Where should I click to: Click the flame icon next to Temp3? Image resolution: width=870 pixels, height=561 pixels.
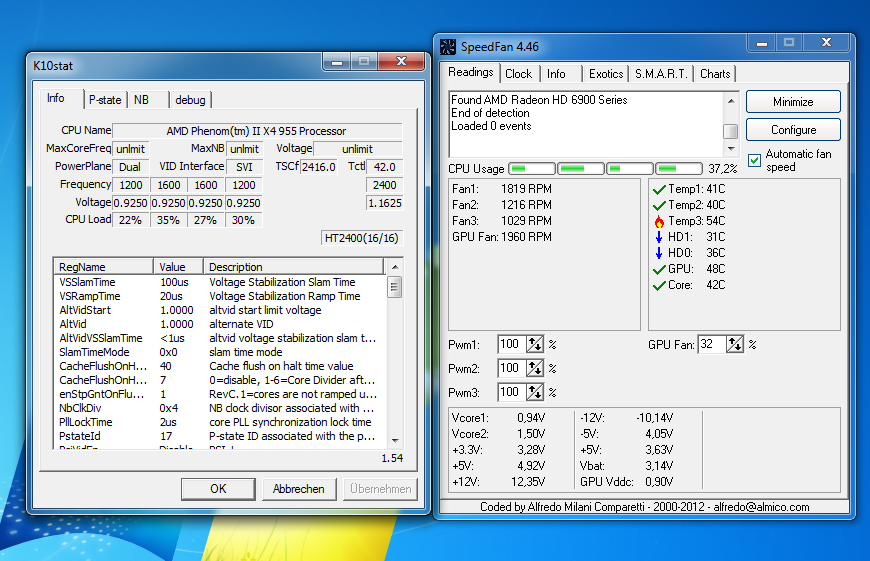coord(659,221)
